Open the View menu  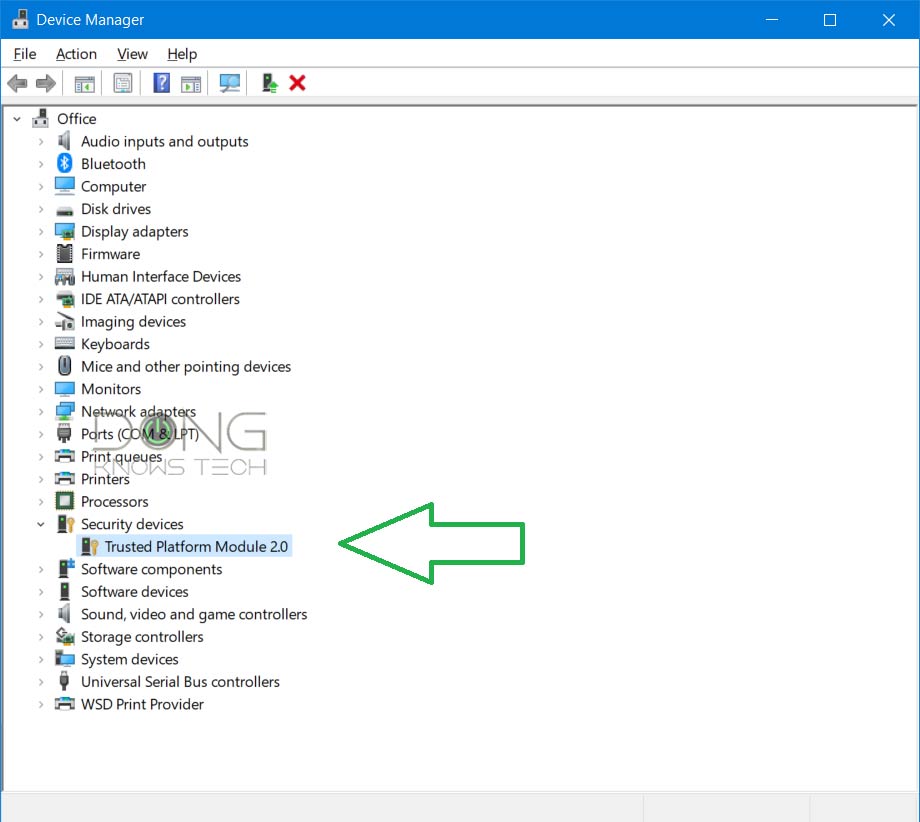(132, 54)
